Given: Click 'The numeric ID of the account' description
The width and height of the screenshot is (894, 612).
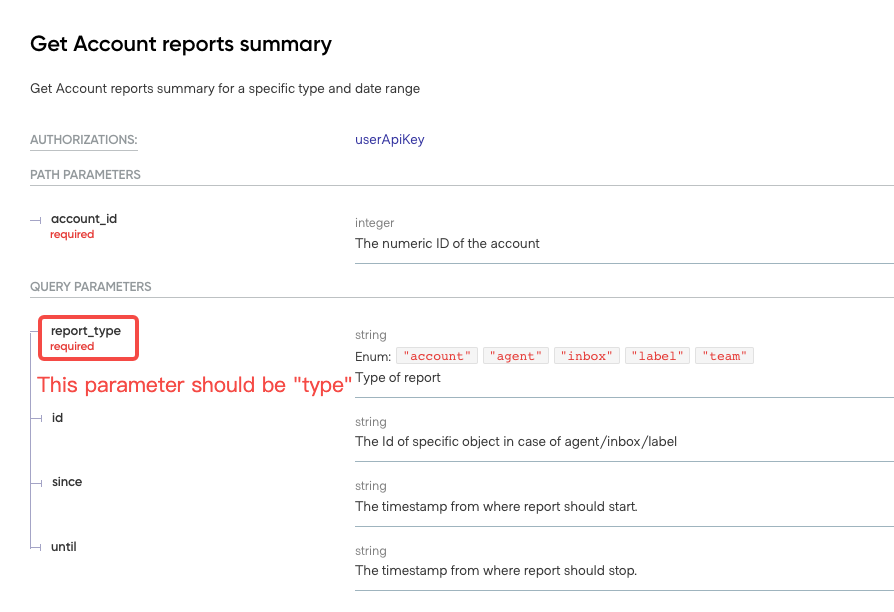Looking at the screenshot, I should click(447, 244).
